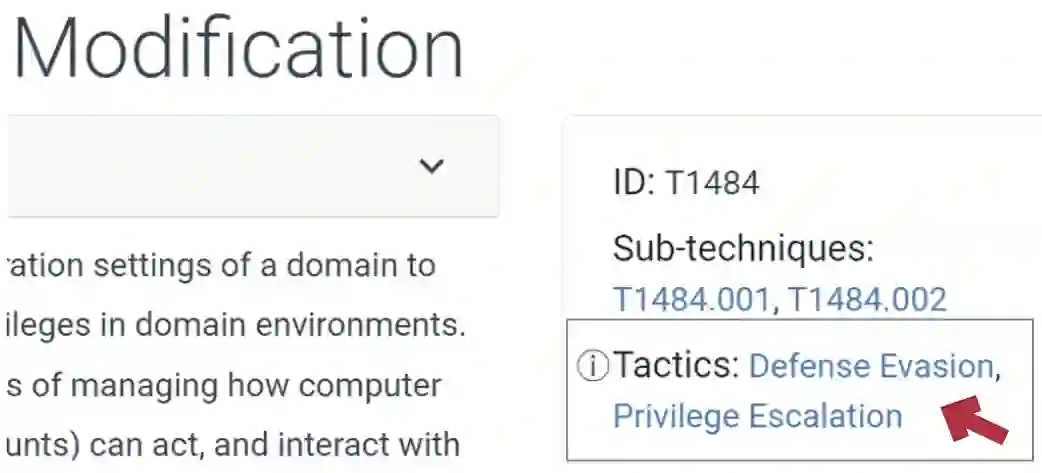The image size is (1042, 473).
Task: Click the Tactics label text
Action: point(675,366)
